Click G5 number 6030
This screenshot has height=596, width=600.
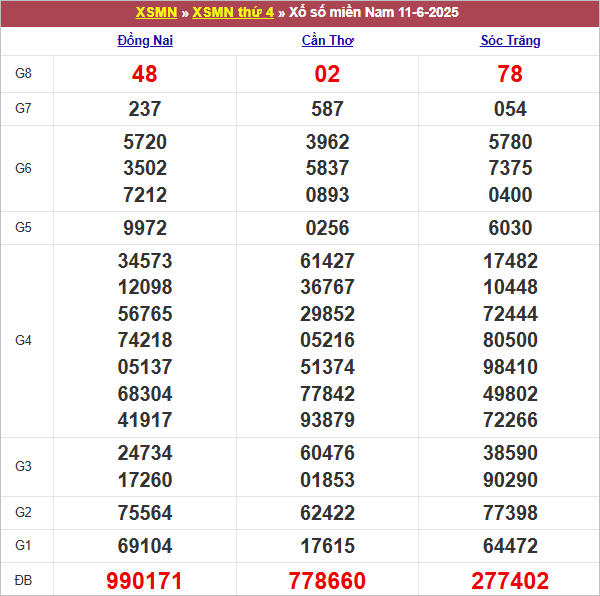[x=510, y=228]
